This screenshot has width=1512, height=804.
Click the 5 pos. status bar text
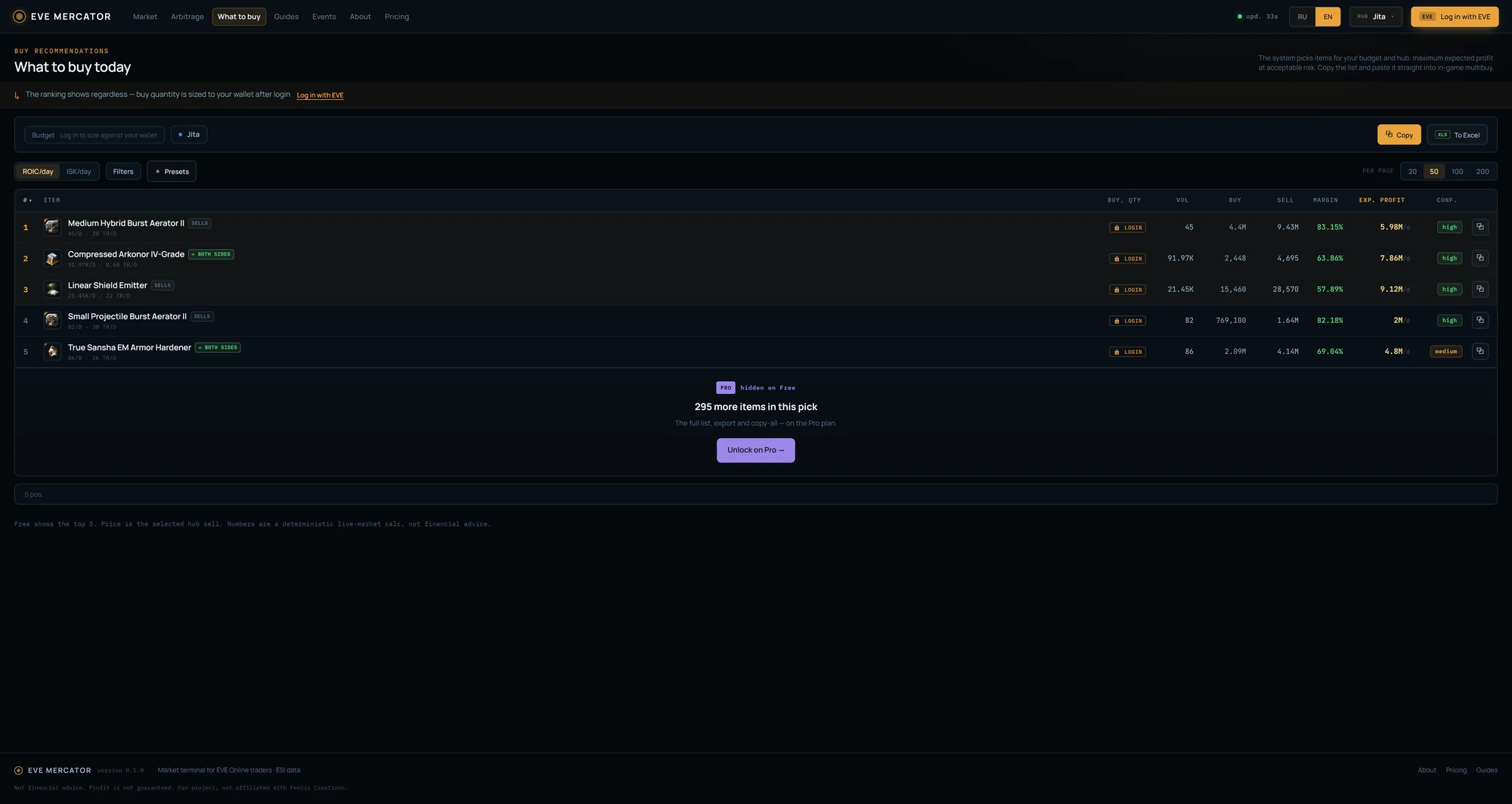[x=33, y=495]
